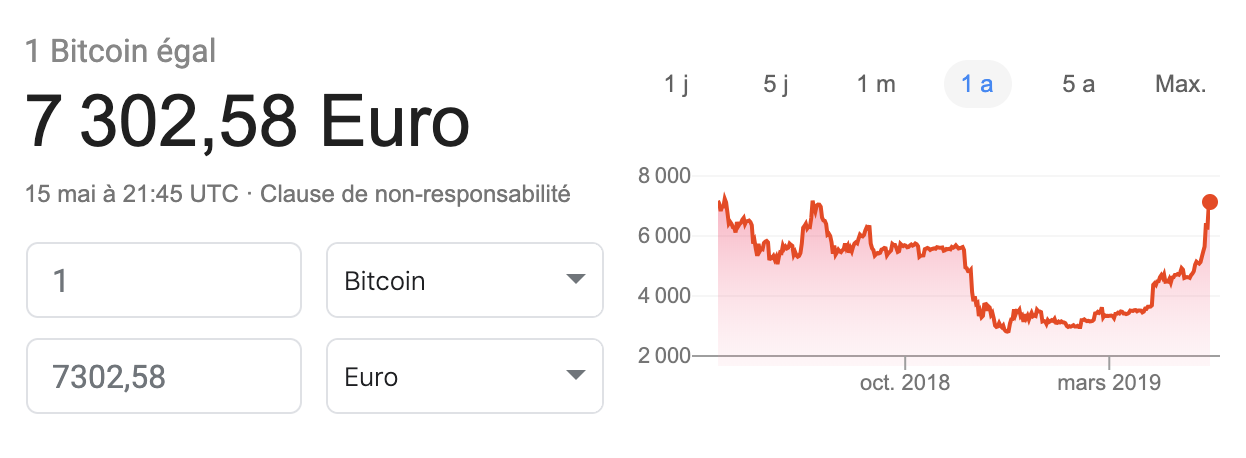Select the highlighted 1 a range

coord(977,84)
